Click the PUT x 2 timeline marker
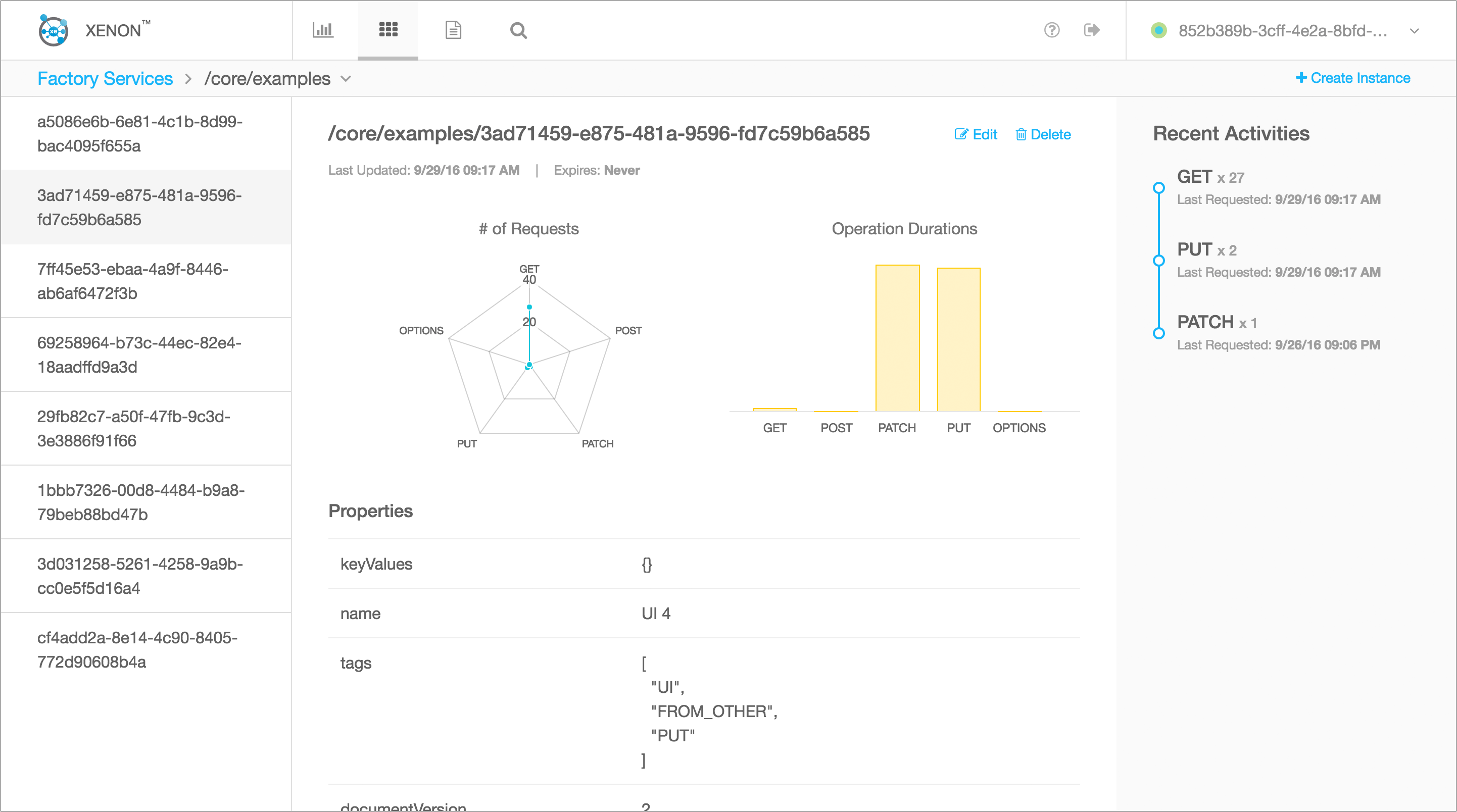Screen dimensions: 1457x812 [x=1159, y=260]
